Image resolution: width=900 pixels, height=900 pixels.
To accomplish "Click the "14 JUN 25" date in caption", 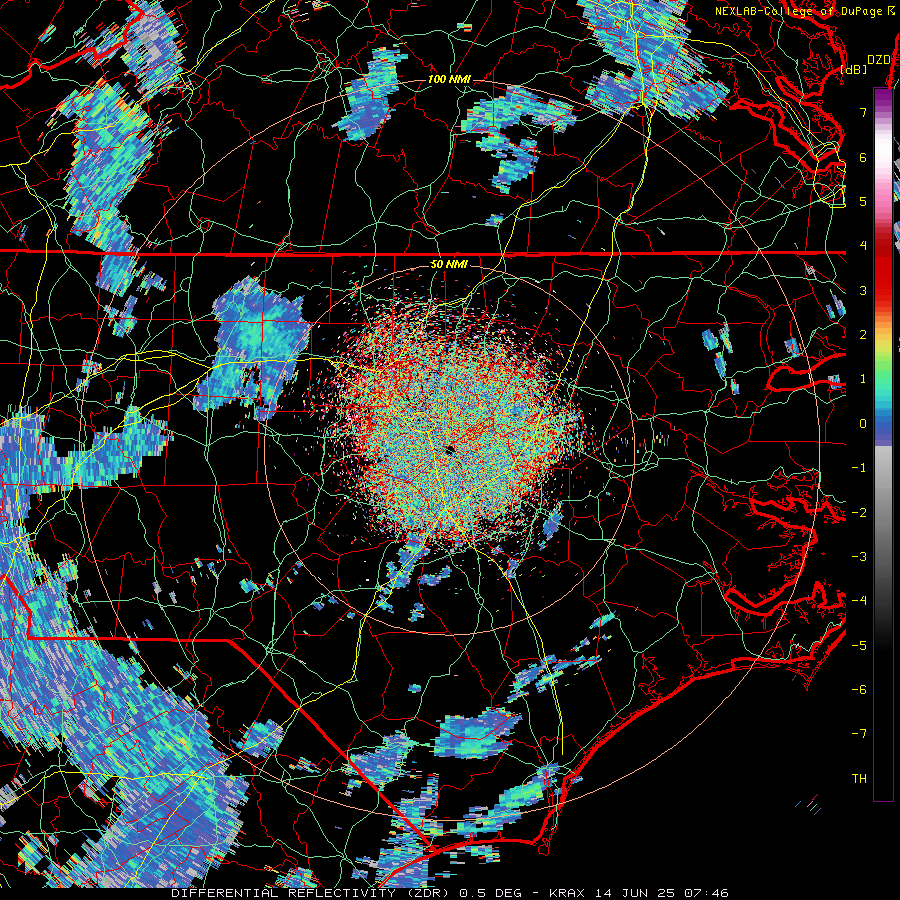I will [637, 893].
